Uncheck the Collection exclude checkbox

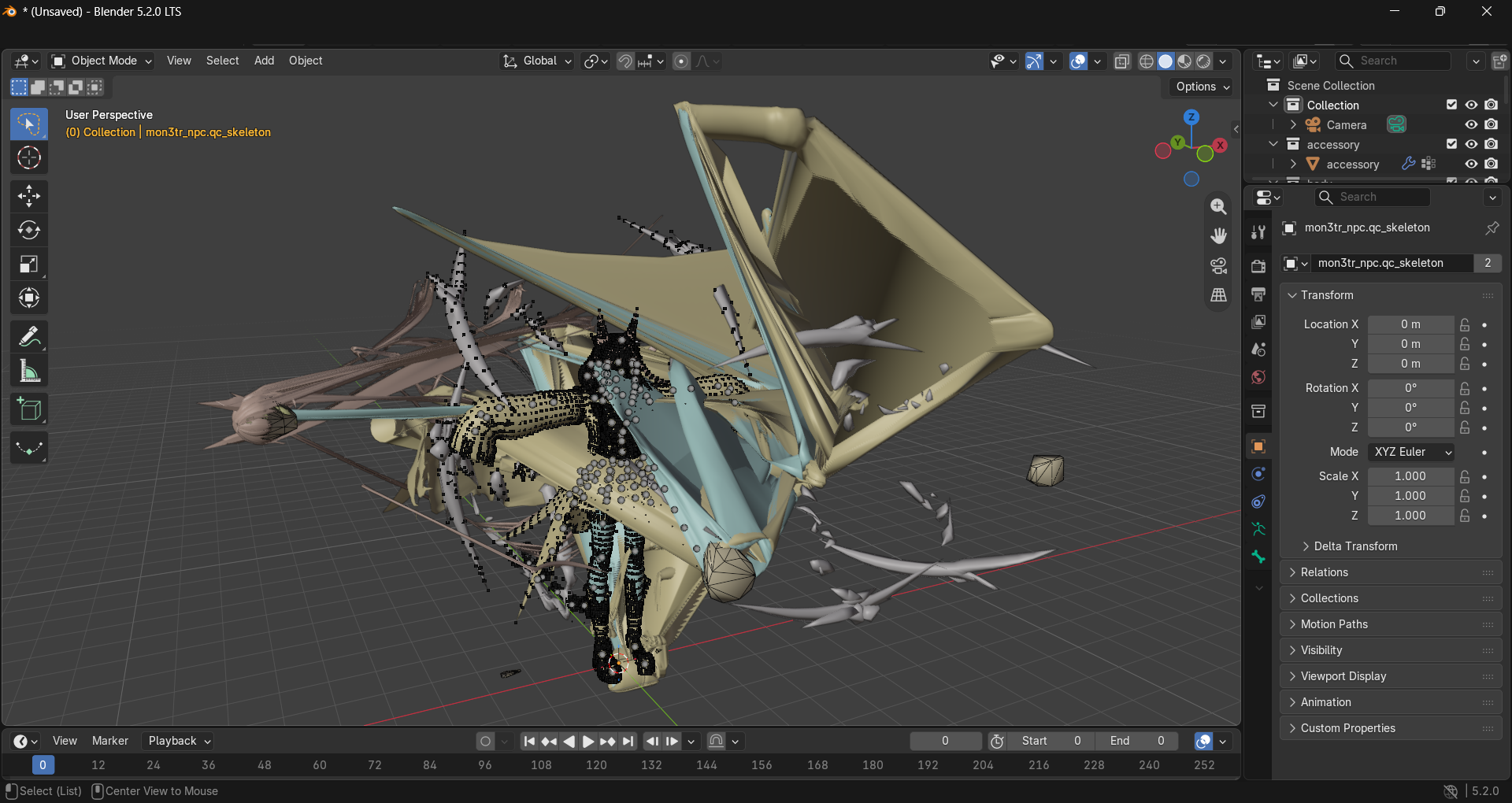point(1451,105)
